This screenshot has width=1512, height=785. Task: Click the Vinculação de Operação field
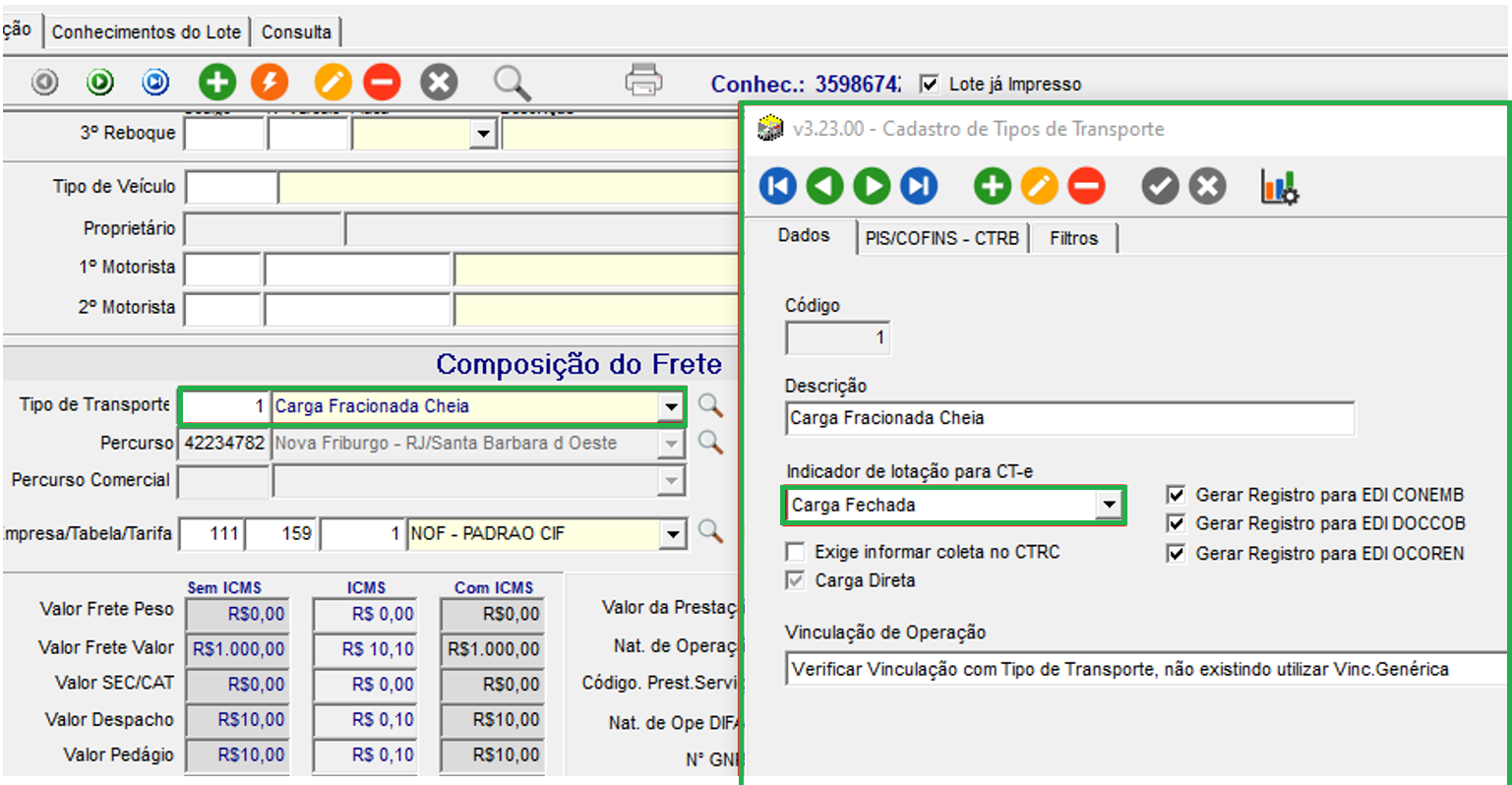pyautogui.click(x=1147, y=669)
